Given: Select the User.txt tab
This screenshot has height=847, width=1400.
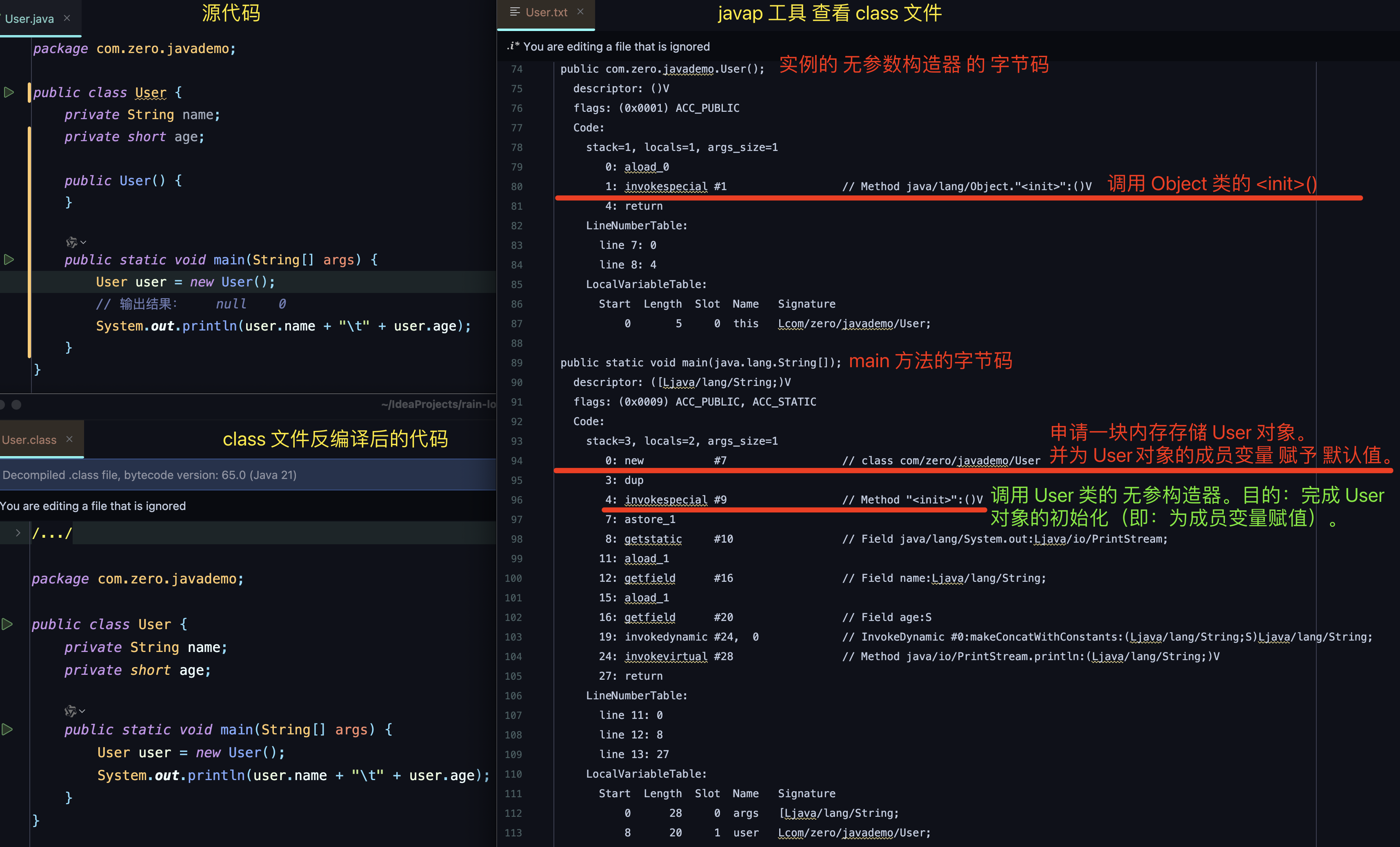Looking at the screenshot, I should click(x=546, y=13).
